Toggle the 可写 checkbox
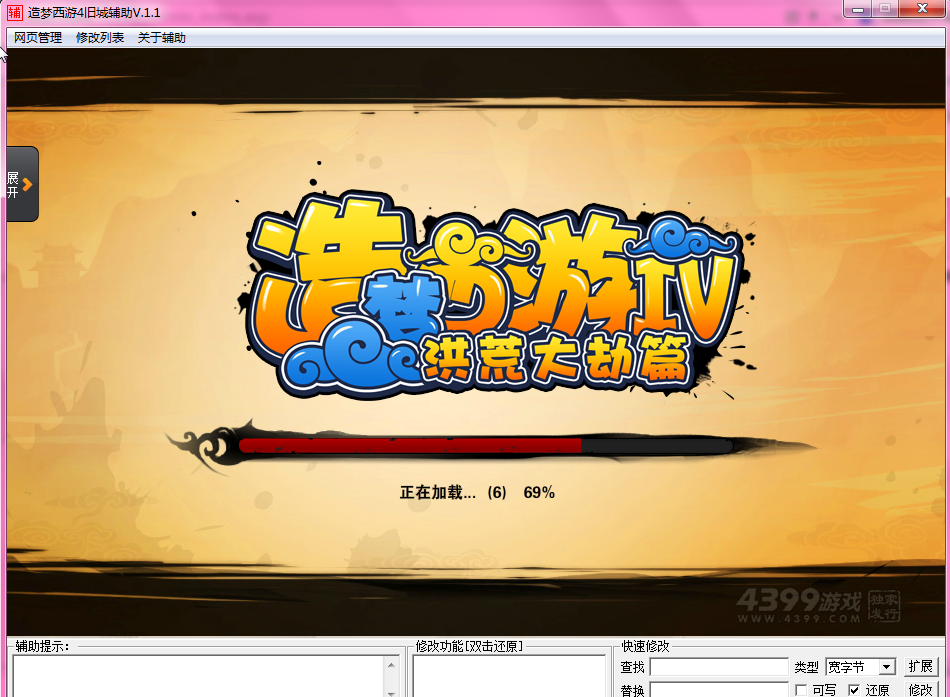Viewport: 950px width, 697px height. point(801,690)
